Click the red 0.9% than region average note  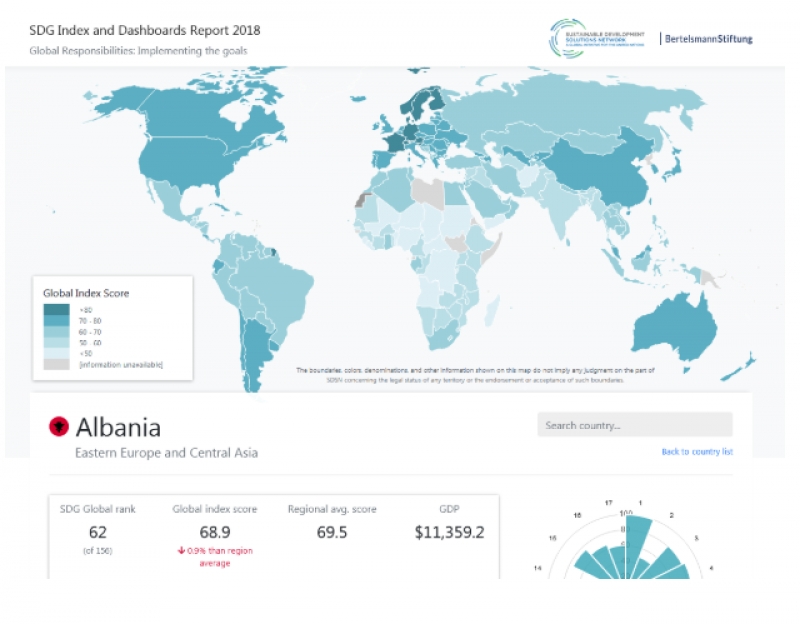(x=215, y=557)
